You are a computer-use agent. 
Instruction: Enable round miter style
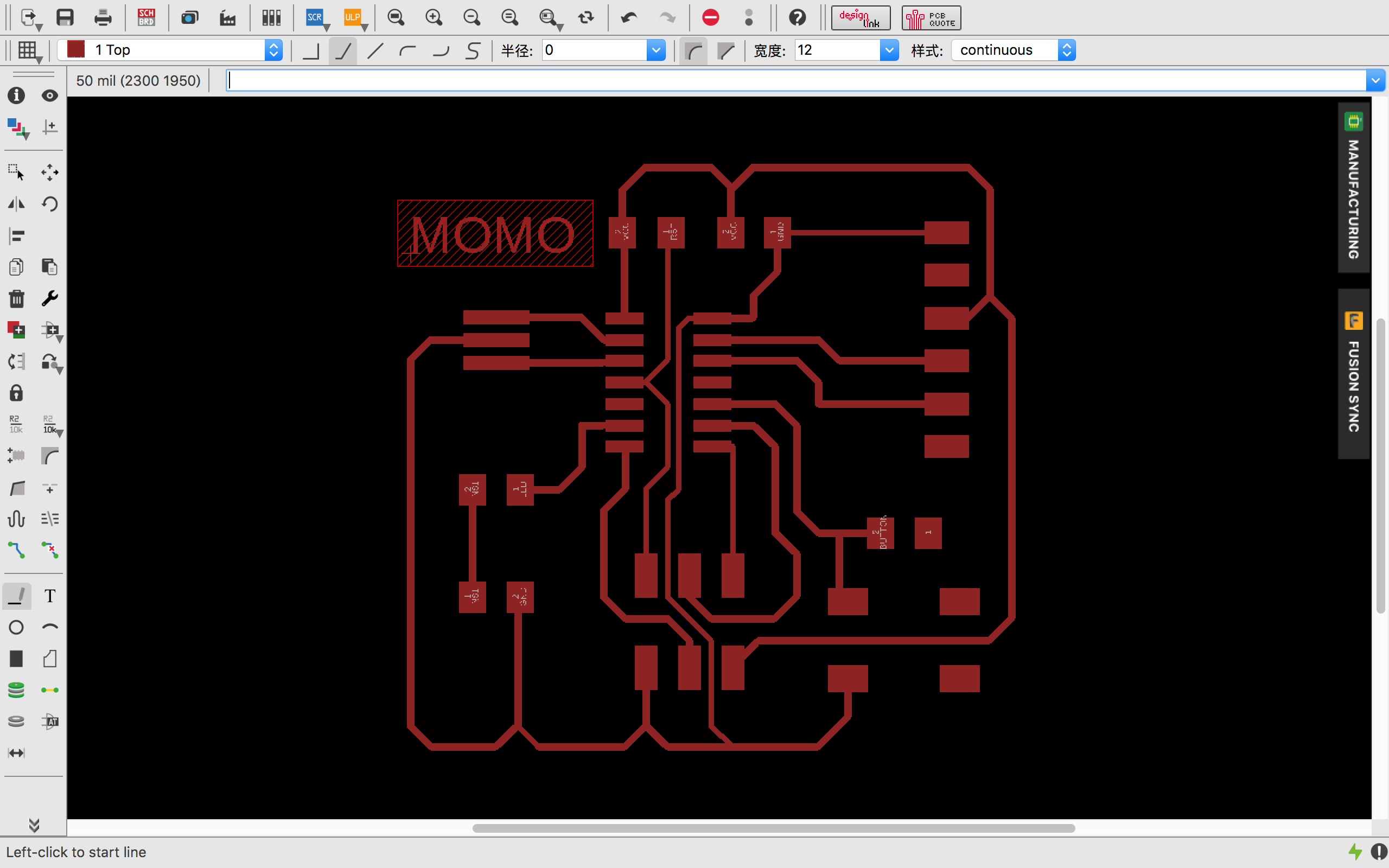coord(693,50)
